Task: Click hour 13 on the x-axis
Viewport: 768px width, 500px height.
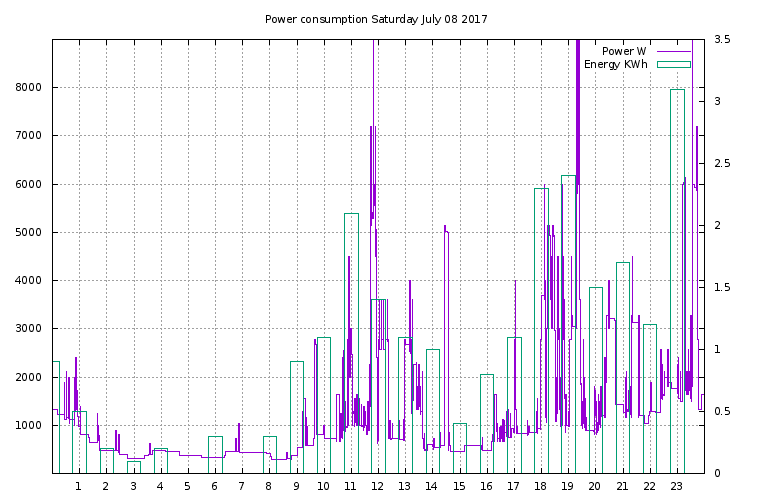Action: click(x=405, y=487)
